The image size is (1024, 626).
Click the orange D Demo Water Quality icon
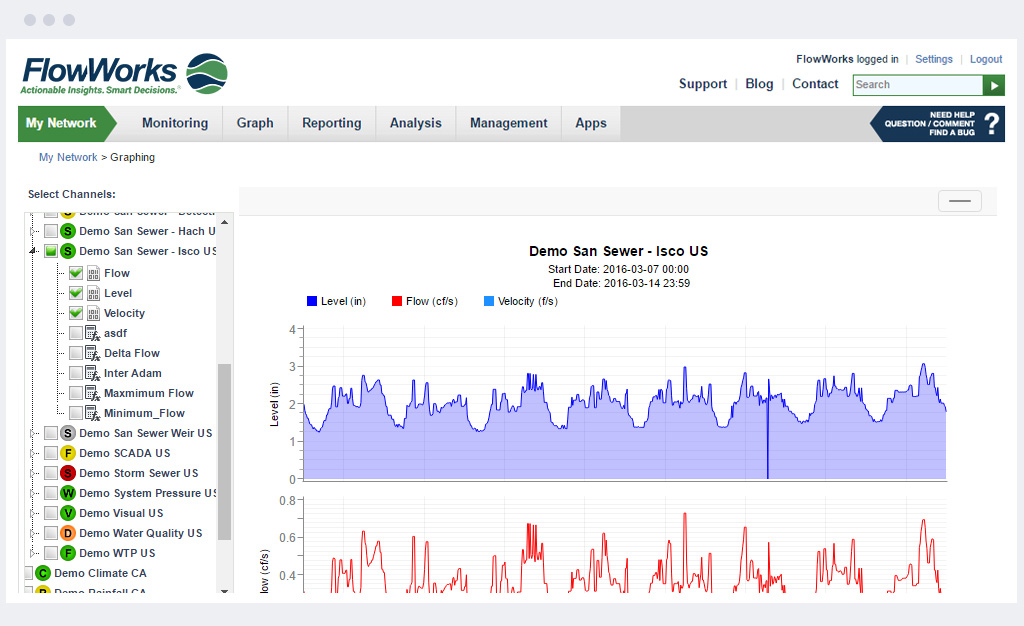[x=68, y=533]
